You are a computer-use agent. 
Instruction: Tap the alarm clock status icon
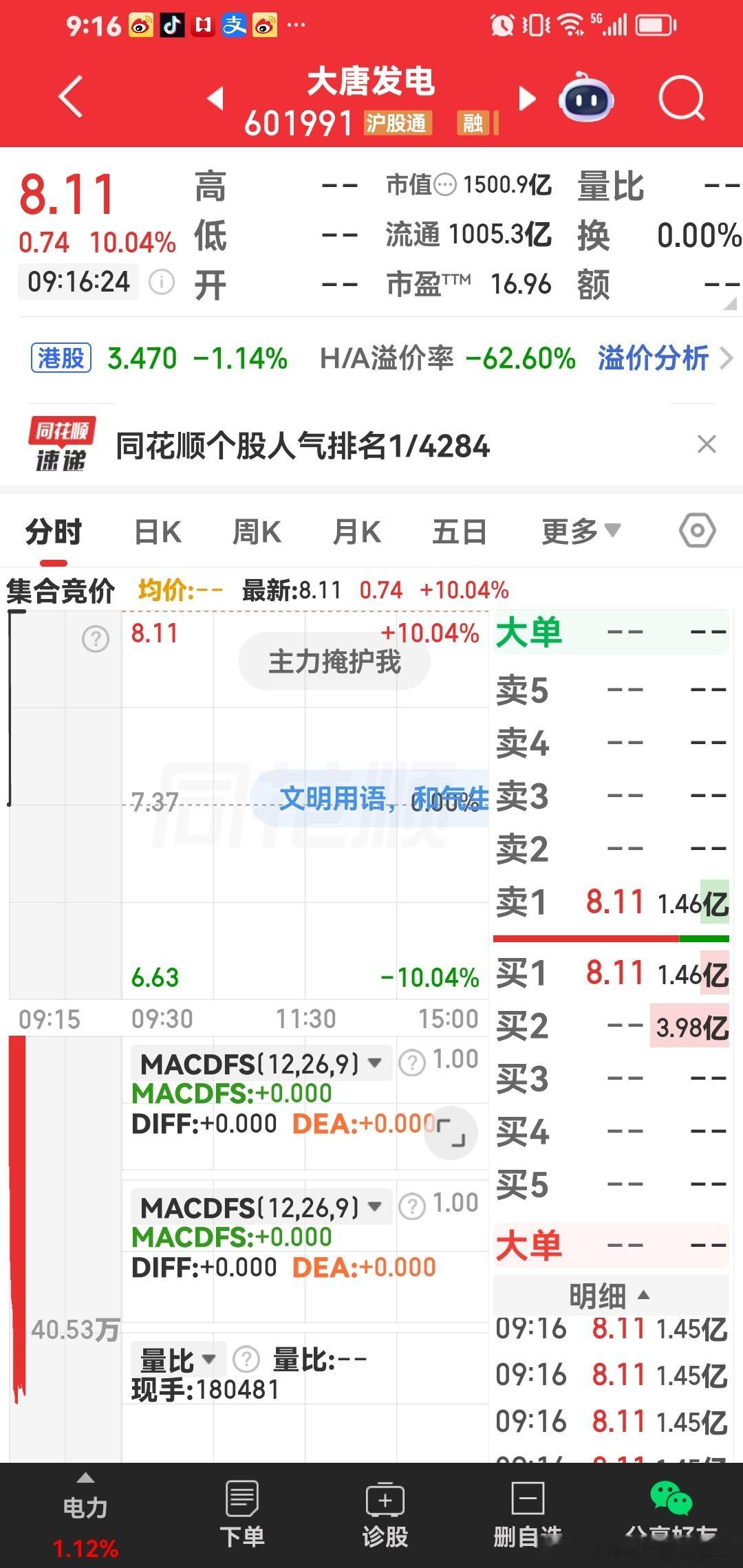[502, 26]
